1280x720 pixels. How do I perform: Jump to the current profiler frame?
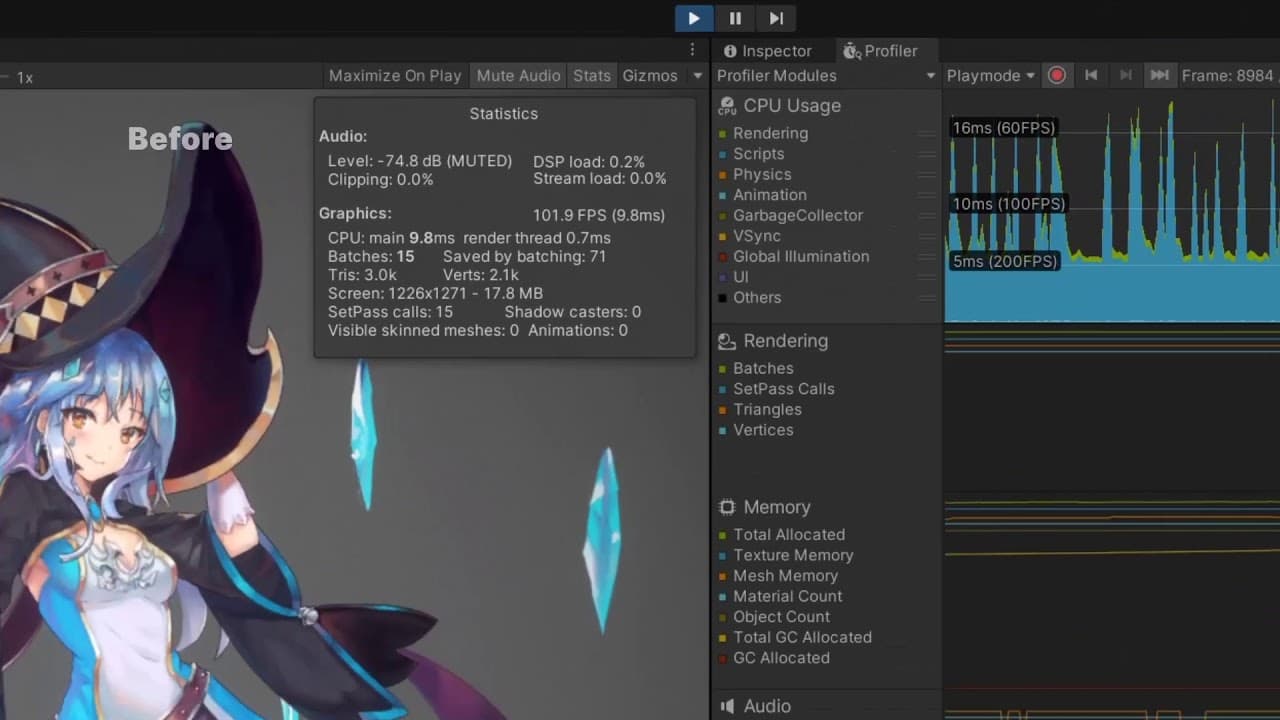(1159, 75)
